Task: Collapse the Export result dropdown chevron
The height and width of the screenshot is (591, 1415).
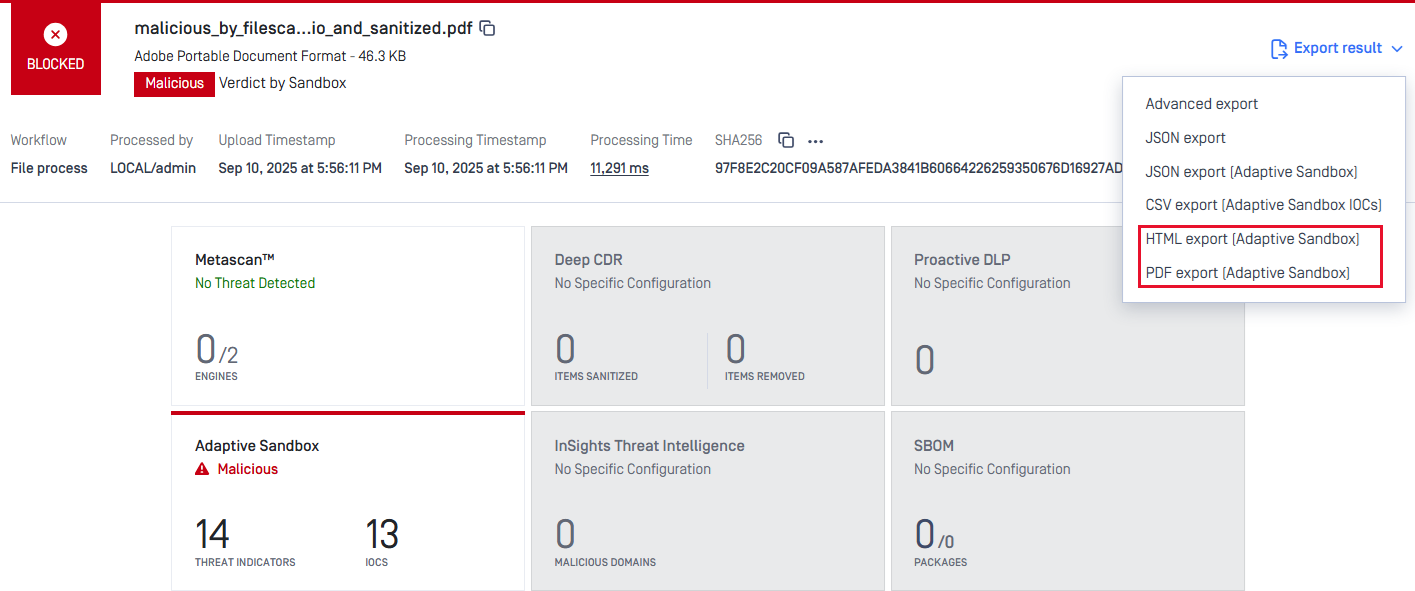Action: pos(1397,48)
